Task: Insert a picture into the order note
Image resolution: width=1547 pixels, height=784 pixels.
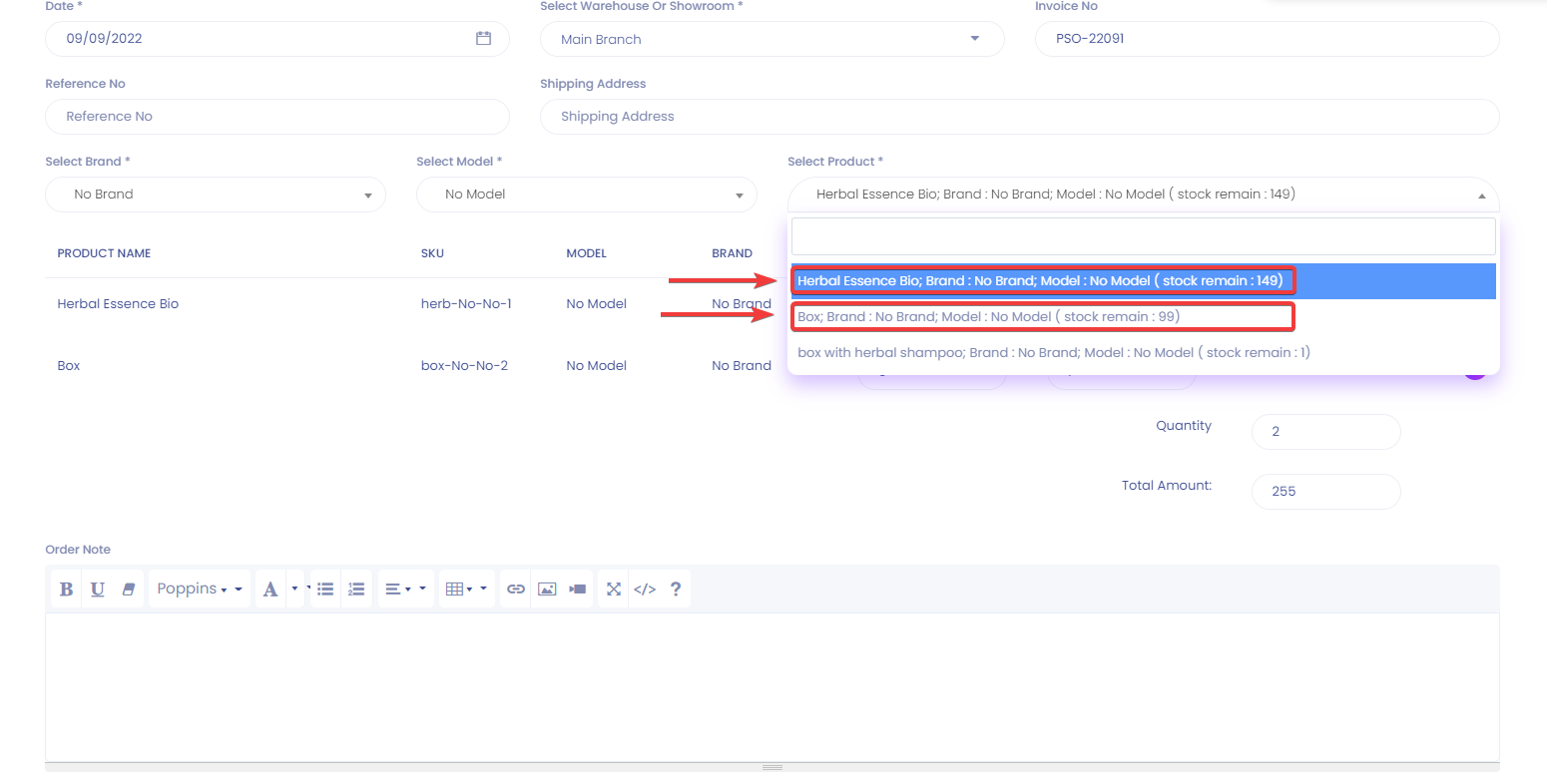Action: [x=547, y=588]
